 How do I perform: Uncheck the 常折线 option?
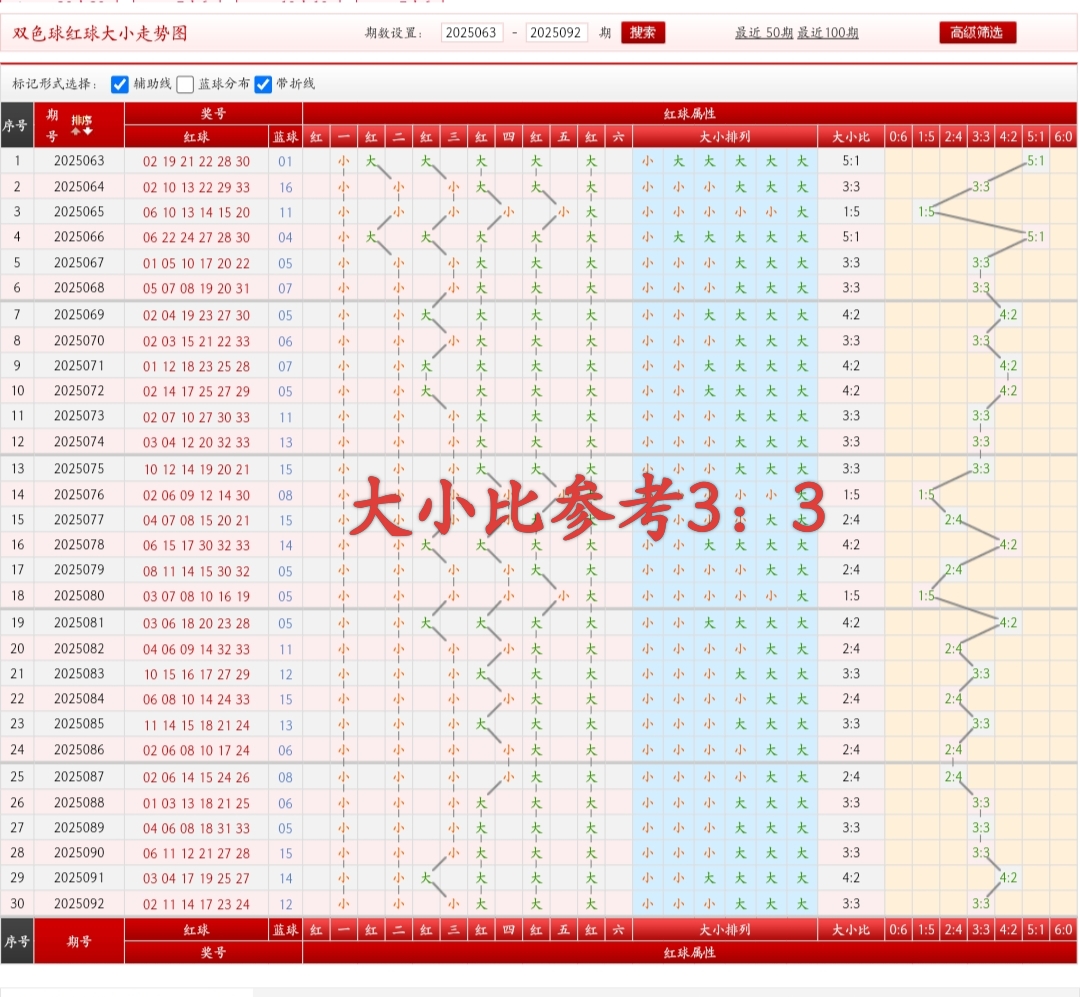(x=262, y=84)
